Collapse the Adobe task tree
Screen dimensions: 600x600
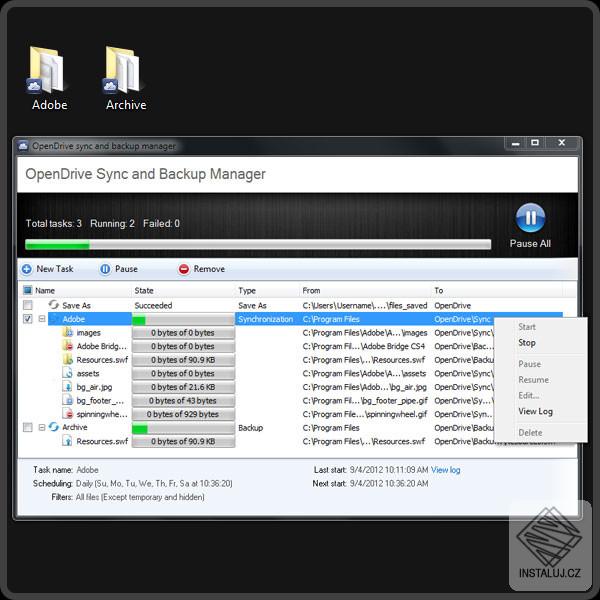[42, 319]
